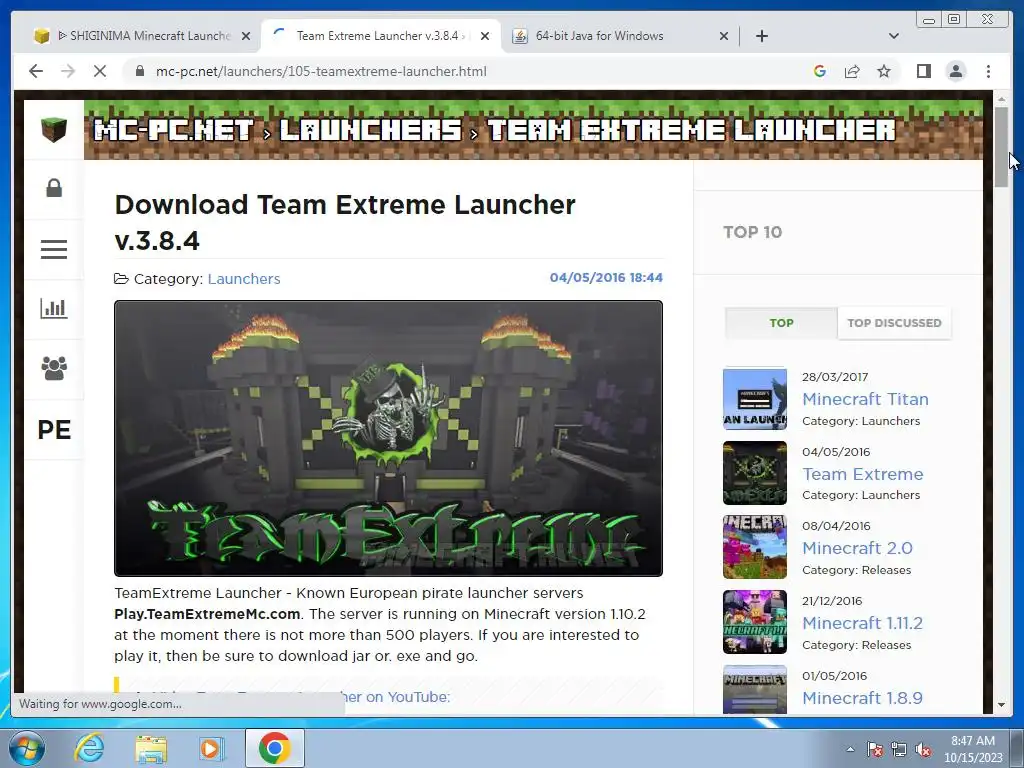This screenshot has width=1024, height=768.
Task: Open the lock login icon in sidebar
Action: point(54,188)
